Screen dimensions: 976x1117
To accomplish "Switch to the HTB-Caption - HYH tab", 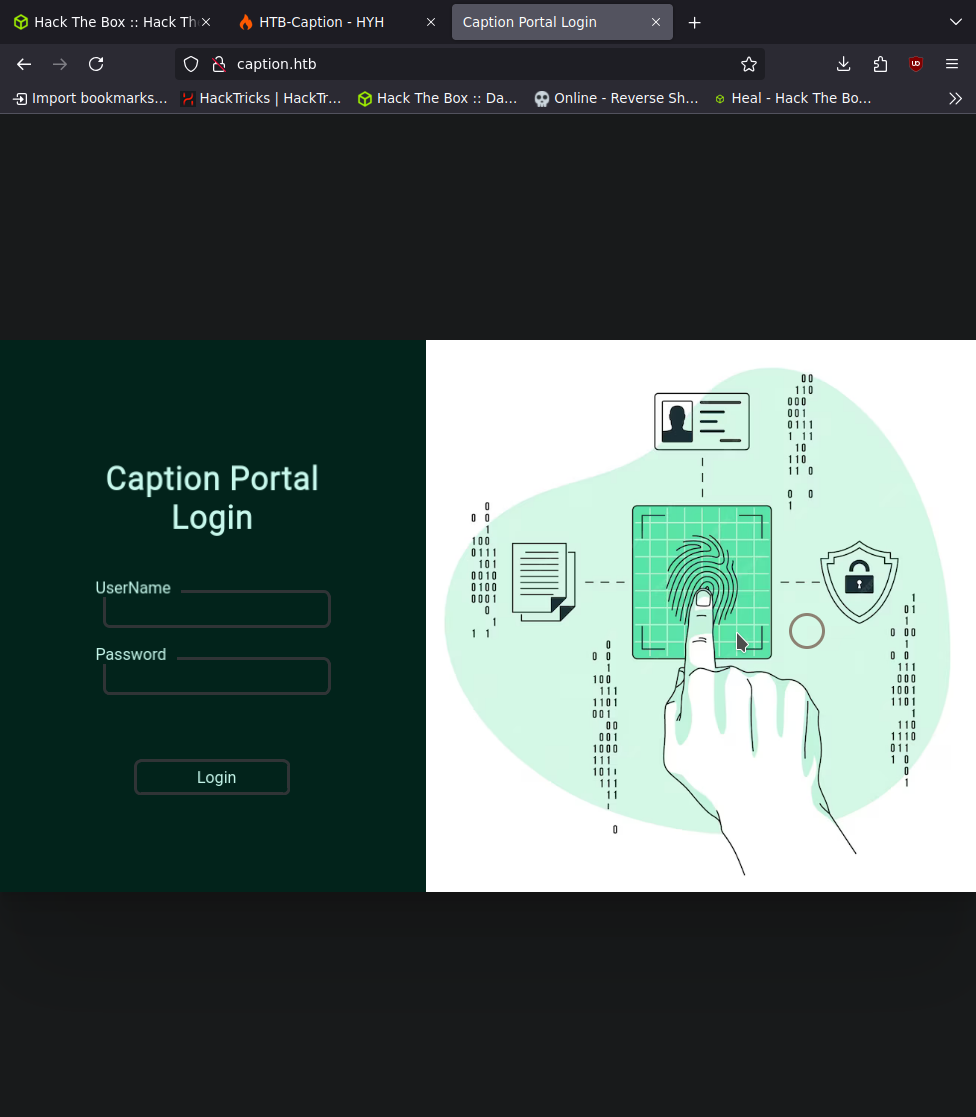I will pos(321,22).
